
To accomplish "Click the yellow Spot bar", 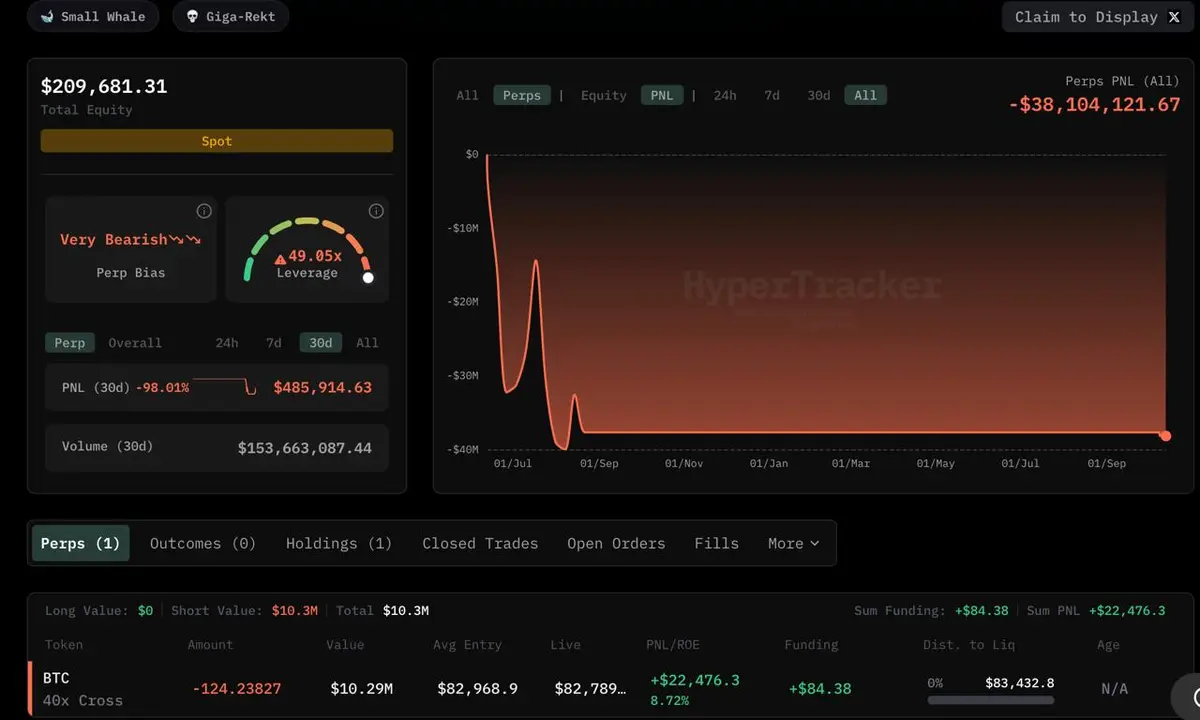I will coord(217,141).
